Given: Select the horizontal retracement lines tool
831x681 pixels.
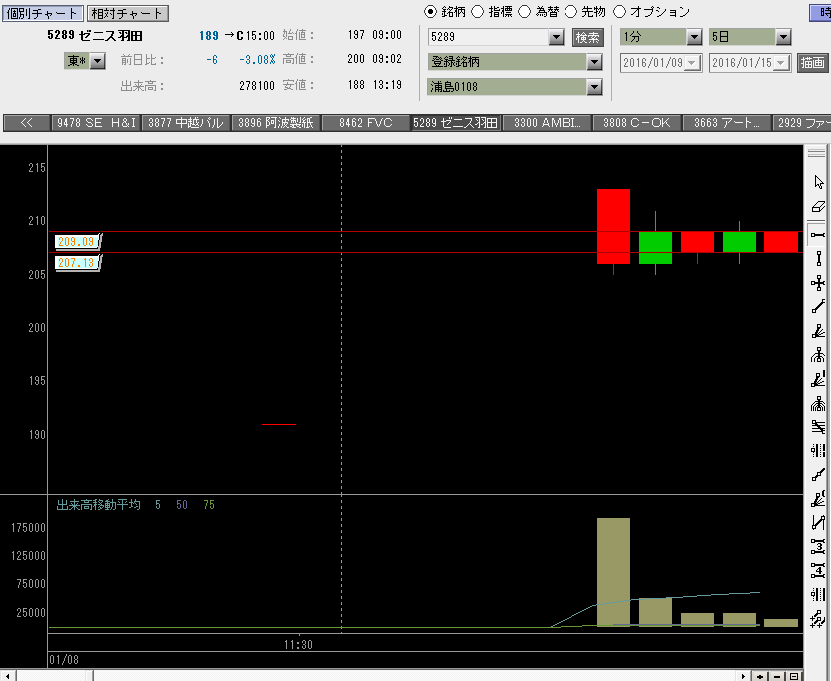Looking at the screenshot, I should coord(818,427).
